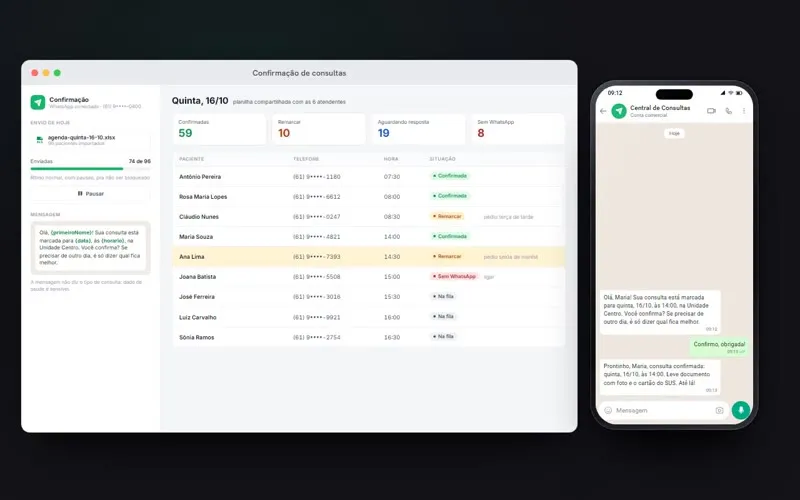Viewport: 800px width, 500px height.
Task: Click the sent messages progress bar
Action: click(90, 168)
